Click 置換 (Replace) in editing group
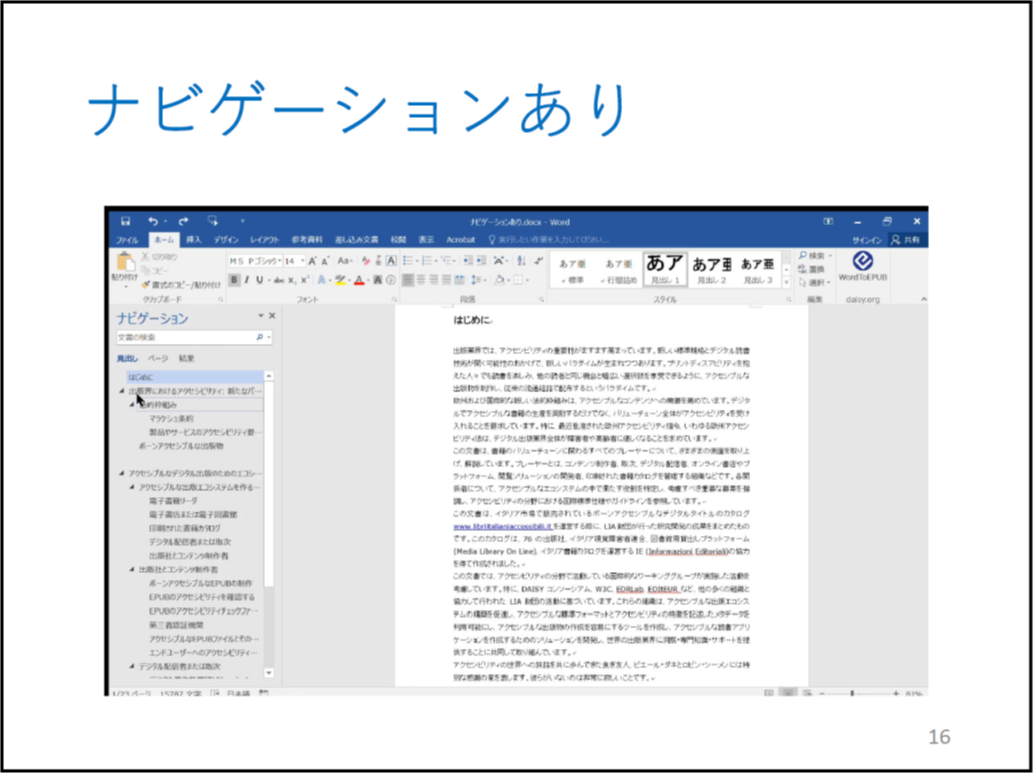Viewport: 1036px width, 777px height. point(812,270)
